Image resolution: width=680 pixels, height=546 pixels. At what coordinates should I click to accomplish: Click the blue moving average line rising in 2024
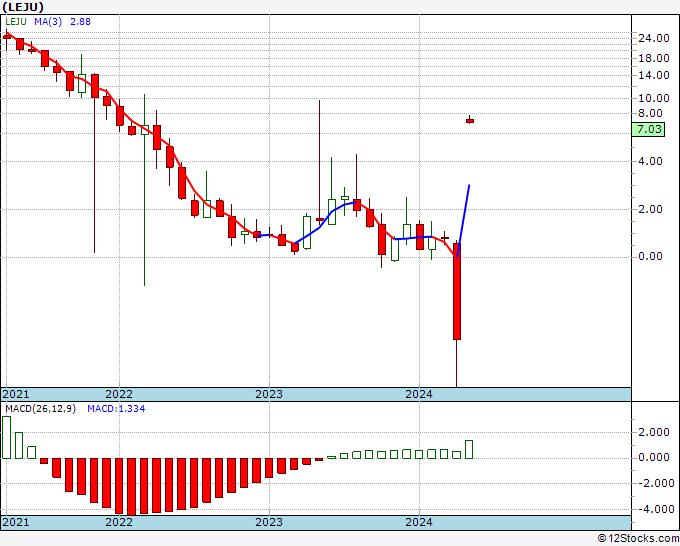point(463,221)
